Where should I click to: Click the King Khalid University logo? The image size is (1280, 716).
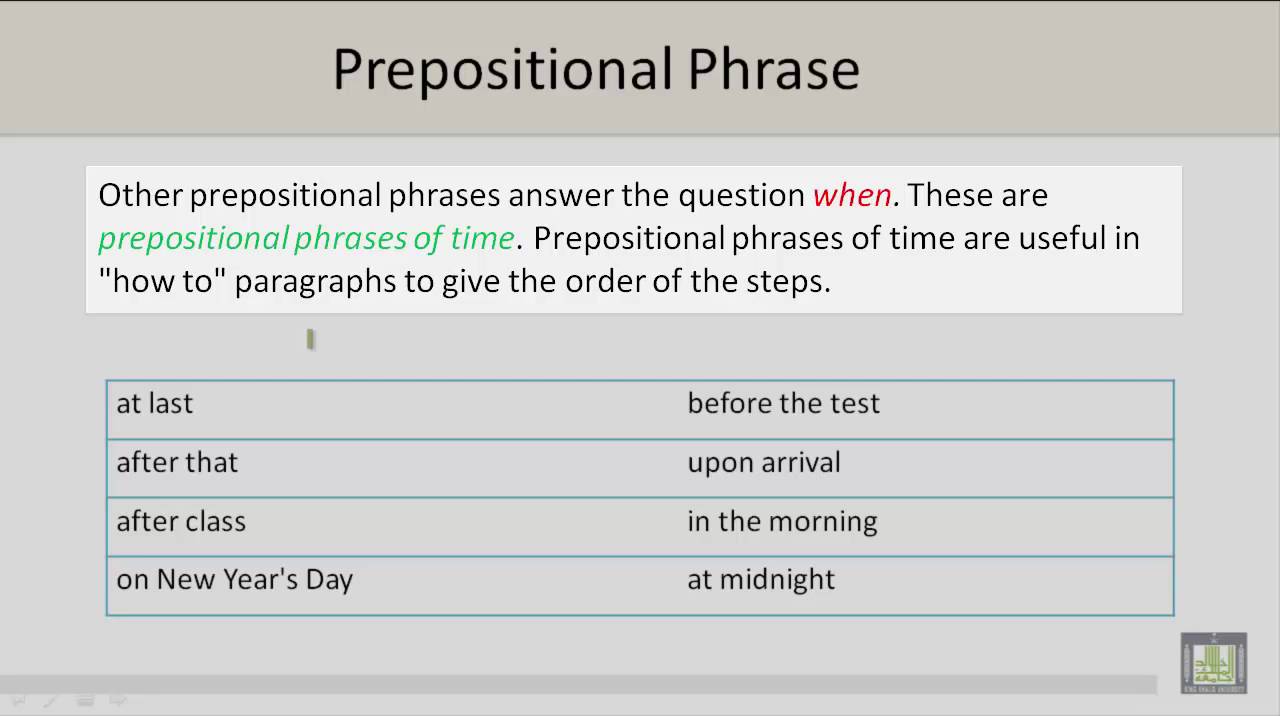[1213, 663]
